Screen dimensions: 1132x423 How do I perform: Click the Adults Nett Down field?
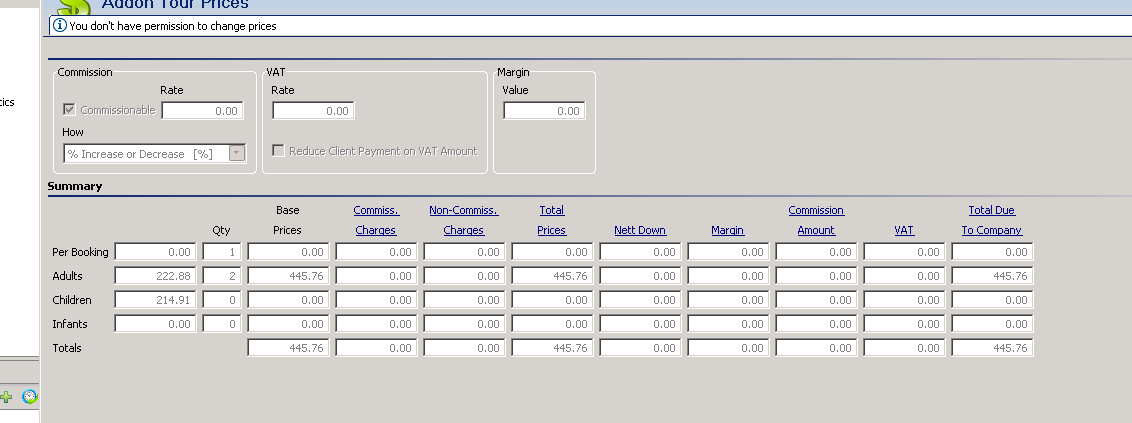click(640, 276)
